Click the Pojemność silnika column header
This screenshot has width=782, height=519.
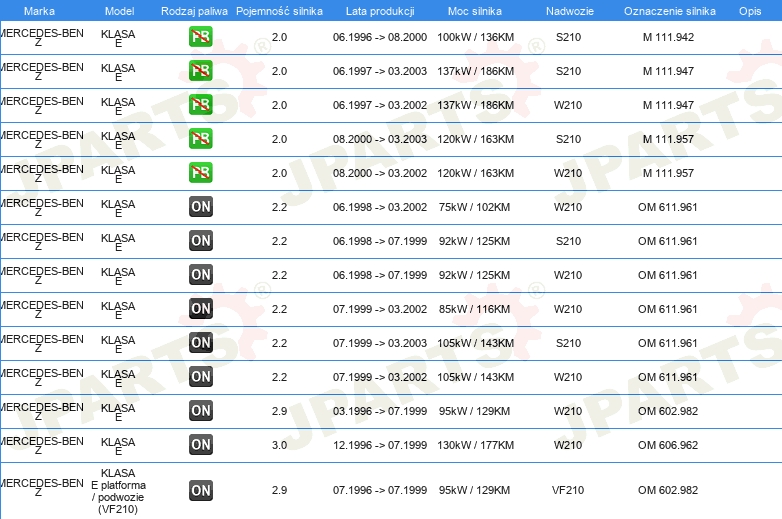279,11
